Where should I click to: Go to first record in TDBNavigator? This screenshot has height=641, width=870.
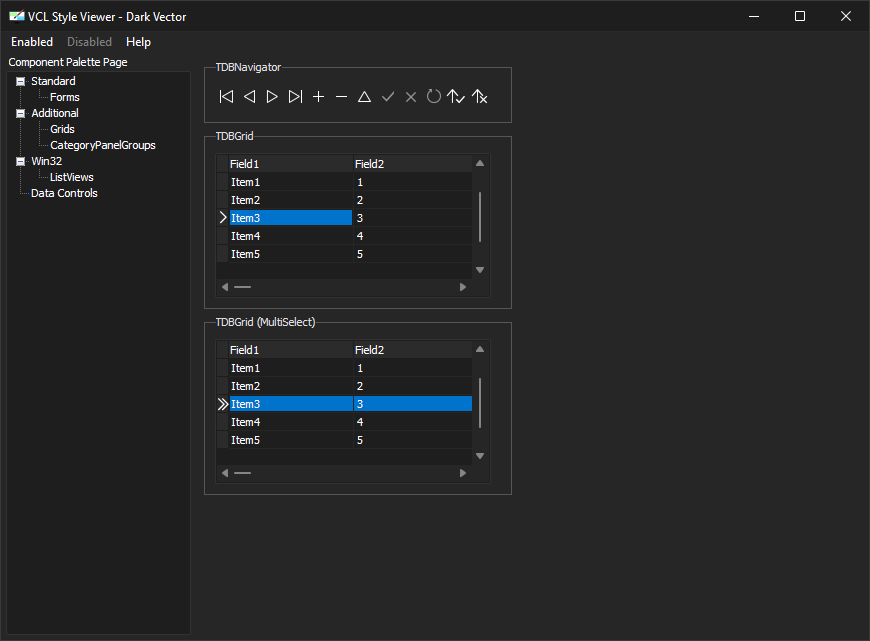click(x=226, y=97)
